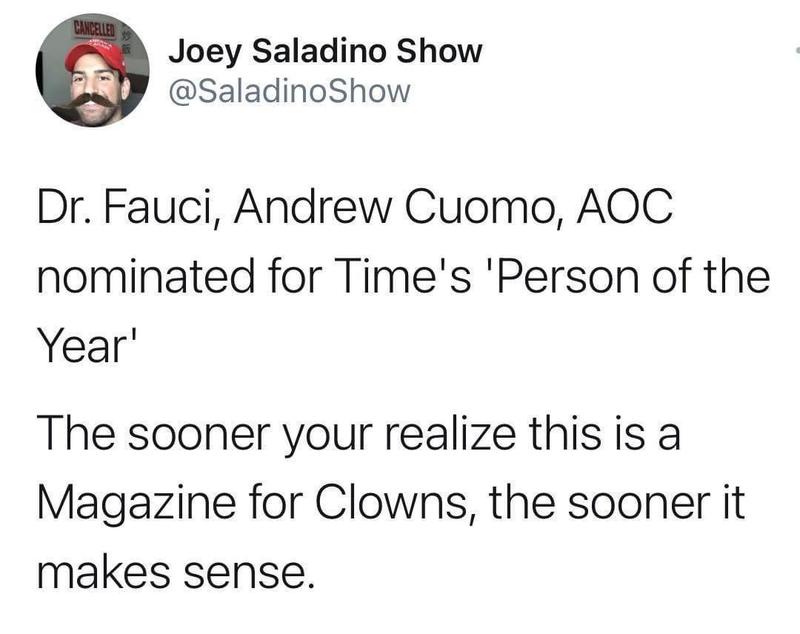The height and width of the screenshot is (634, 800).
Task: Click the words Dr. Fauci in the tweet
Action: (129, 208)
